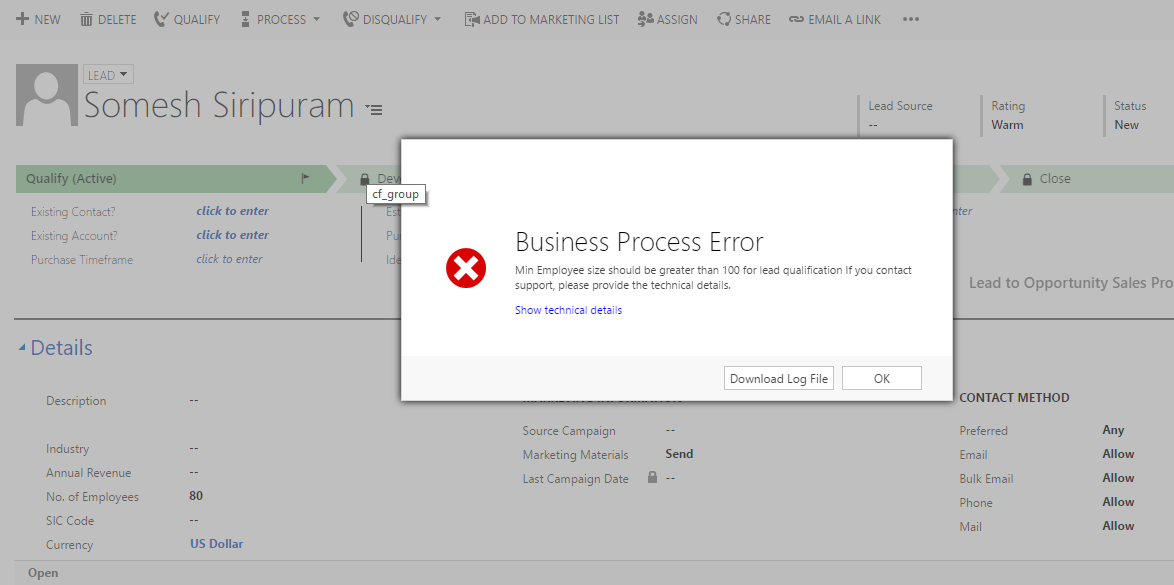Click the Description field value

[x=194, y=401]
